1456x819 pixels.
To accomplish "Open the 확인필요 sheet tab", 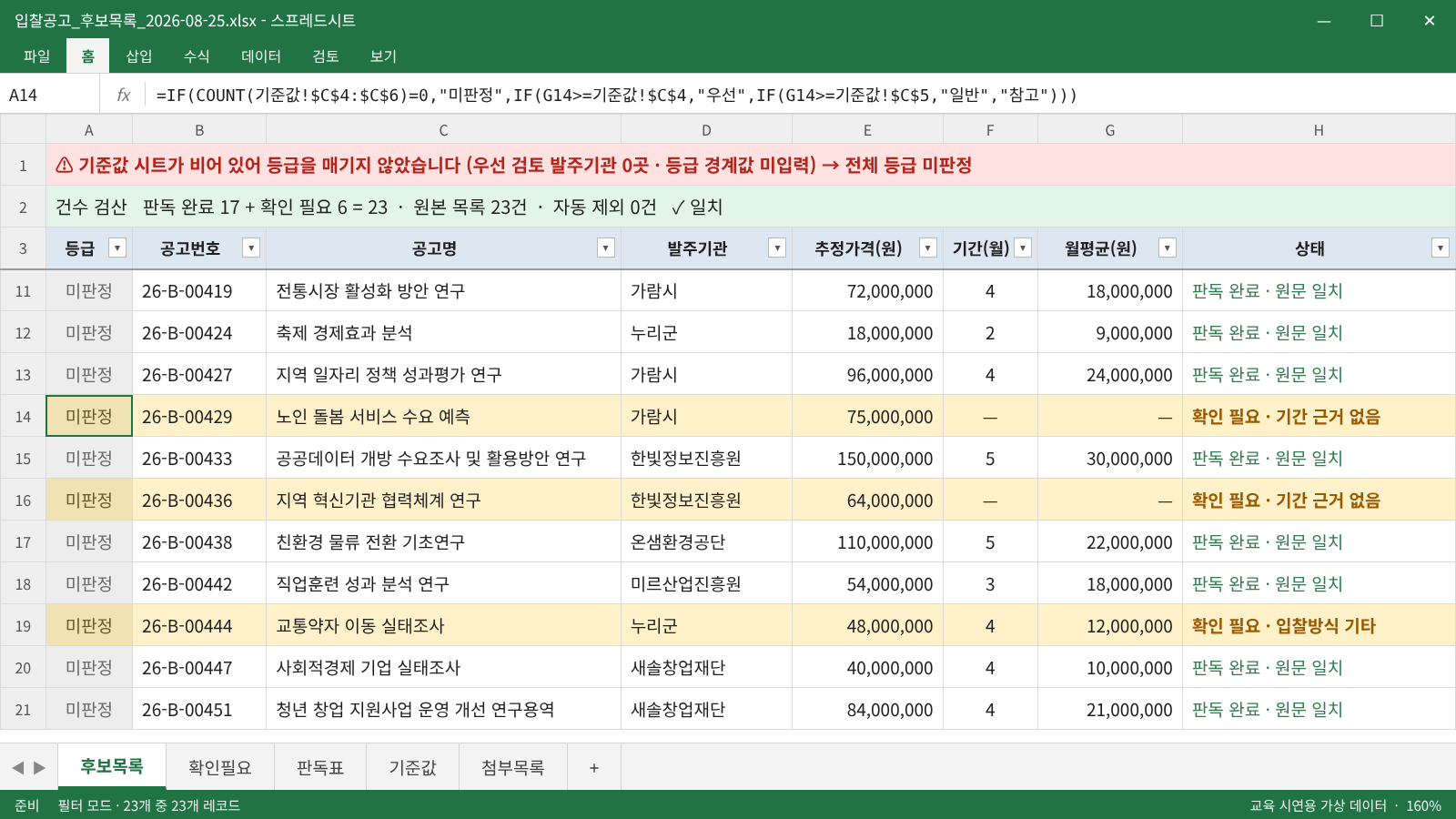I will pyautogui.click(x=220, y=767).
